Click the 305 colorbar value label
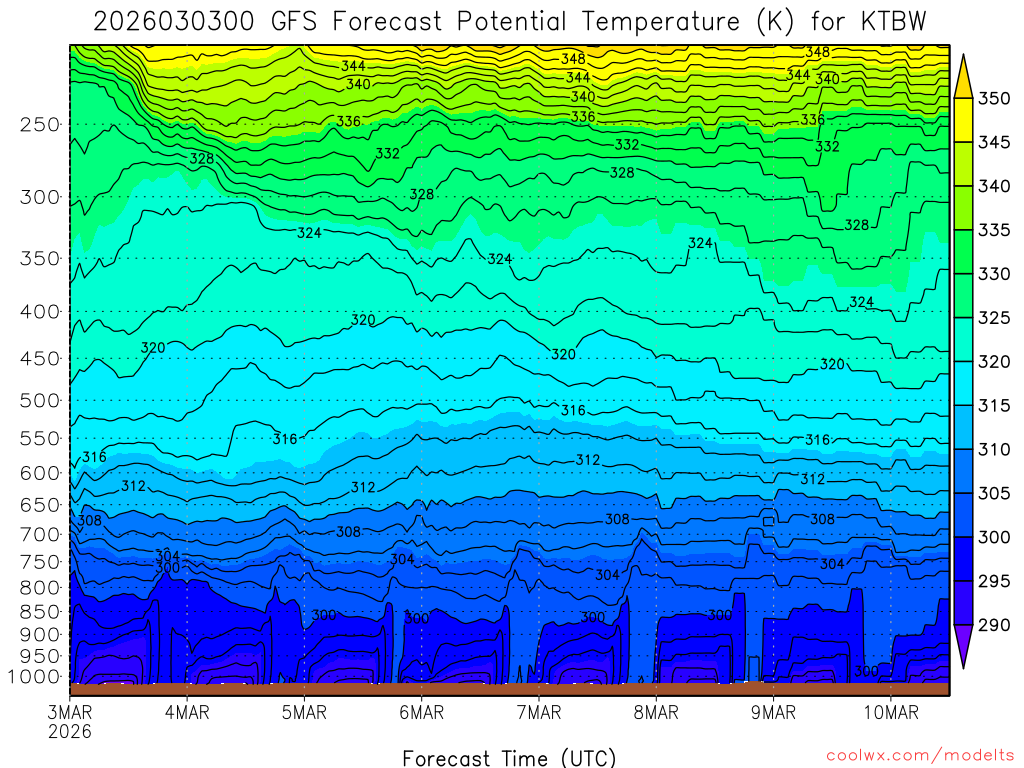This screenshot has height=768, width=1024. point(994,493)
